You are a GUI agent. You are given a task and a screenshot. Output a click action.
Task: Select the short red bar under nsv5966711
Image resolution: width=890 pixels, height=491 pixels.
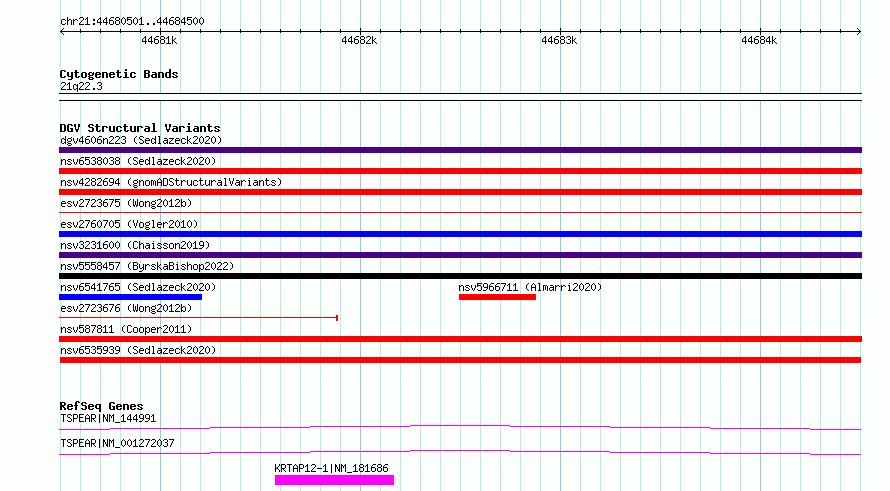497,297
